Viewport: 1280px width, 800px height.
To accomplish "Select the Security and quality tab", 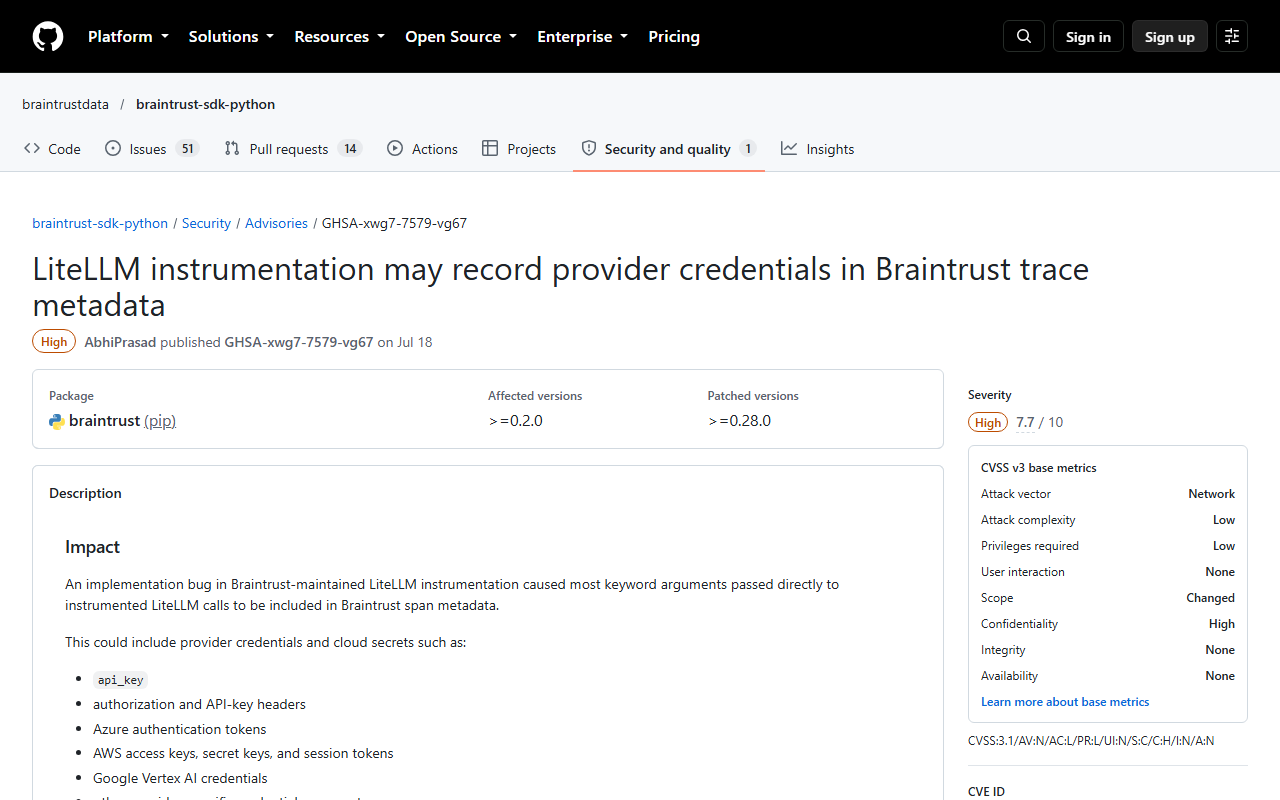I will [x=669, y=149].
